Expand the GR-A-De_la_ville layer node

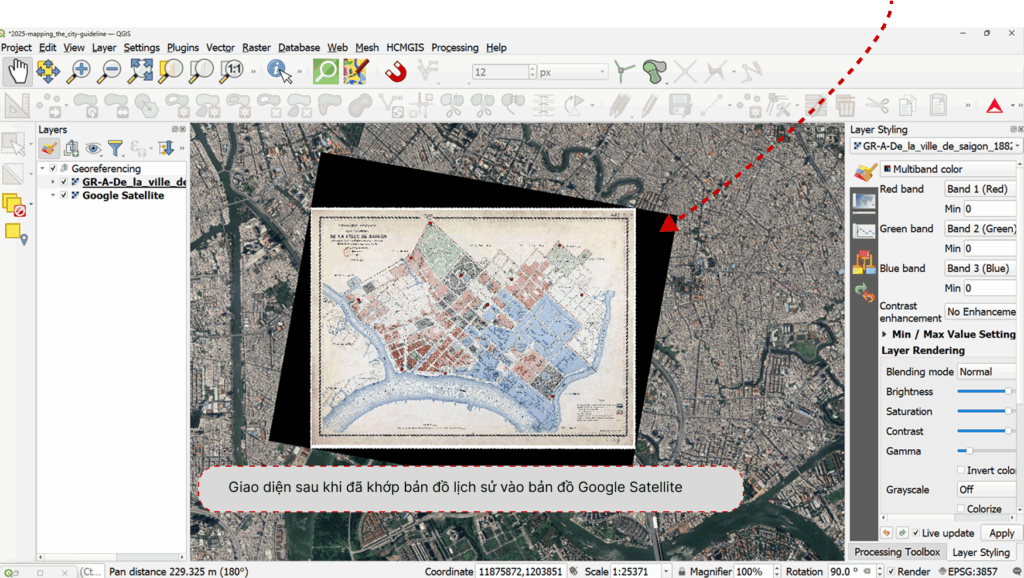click(x=53, y=182)
